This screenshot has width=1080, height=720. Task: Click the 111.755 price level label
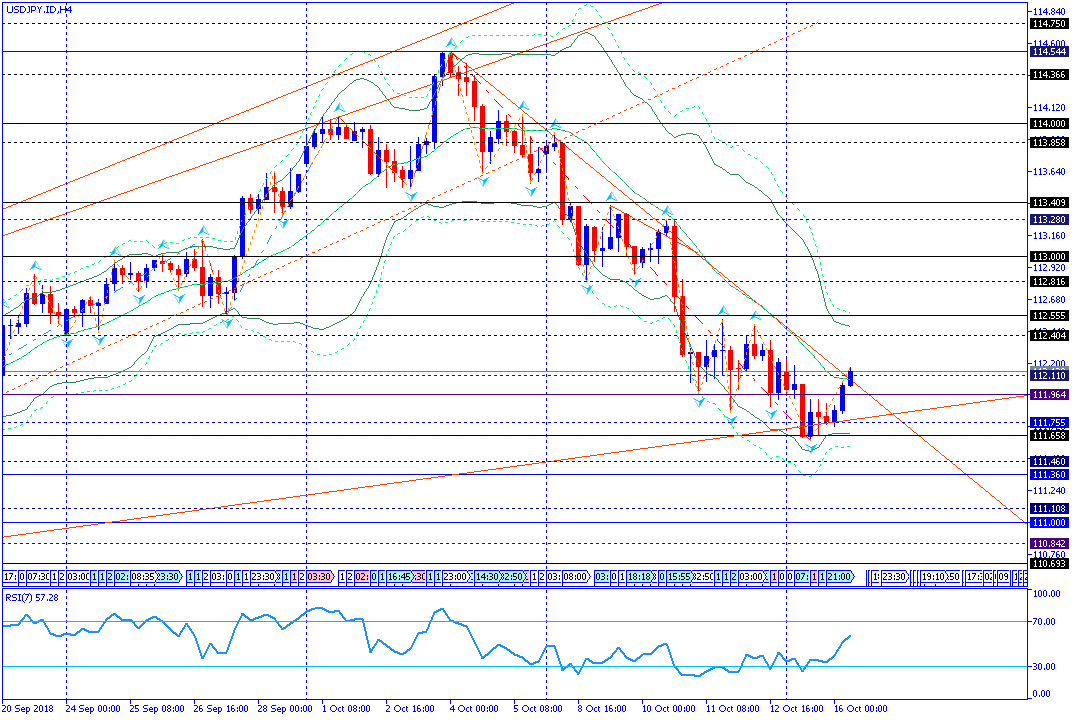(x=1048, y=423)
